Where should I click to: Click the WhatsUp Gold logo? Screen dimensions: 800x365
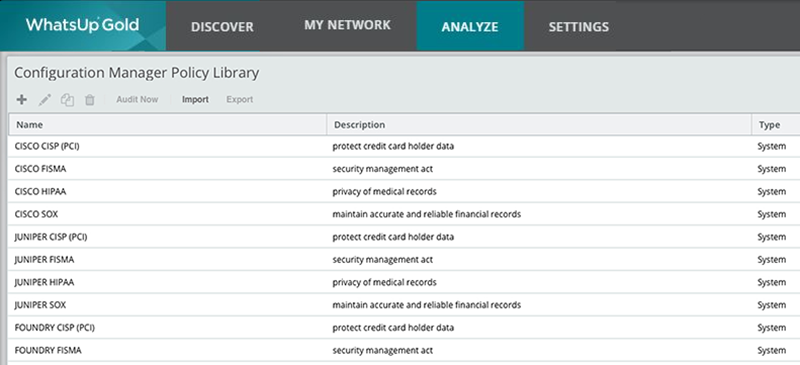tap(83, 25)
